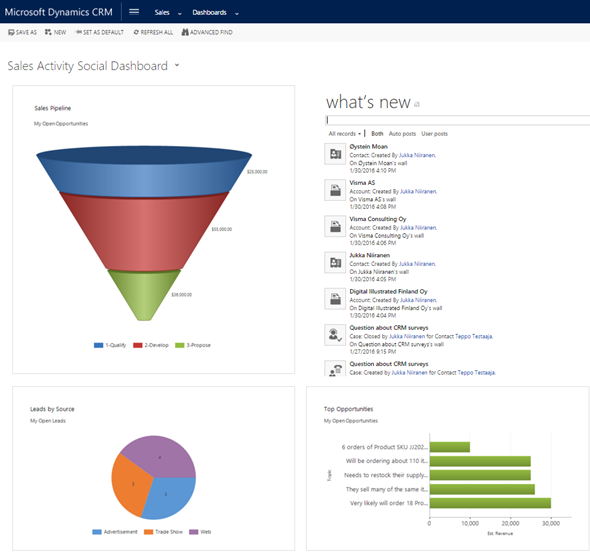
Task: Click account icon for Digital Illustrated Finland Oy
Action: coord(335,299)
